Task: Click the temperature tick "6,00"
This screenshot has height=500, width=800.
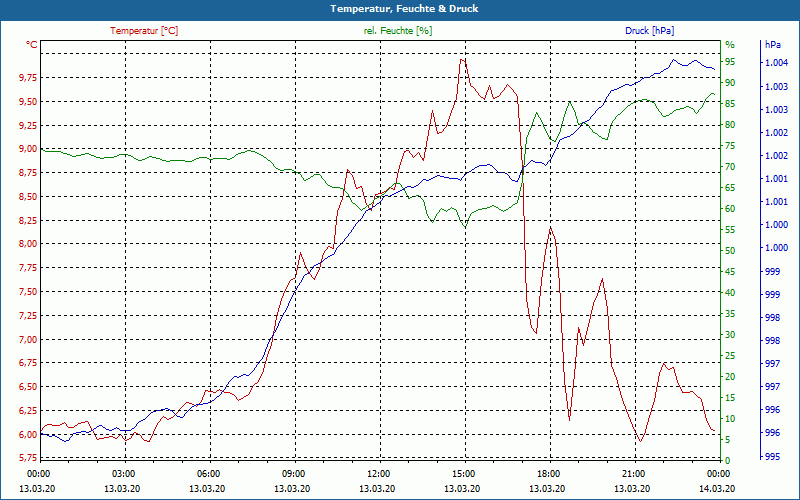Action: pos(28,434)
